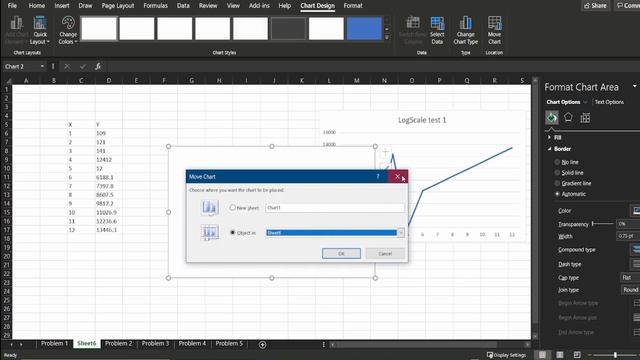The width and height of the screenshot is (640, 360).
Task: Click Change Chart Type in ribbon
Action: tap(465, 30)
